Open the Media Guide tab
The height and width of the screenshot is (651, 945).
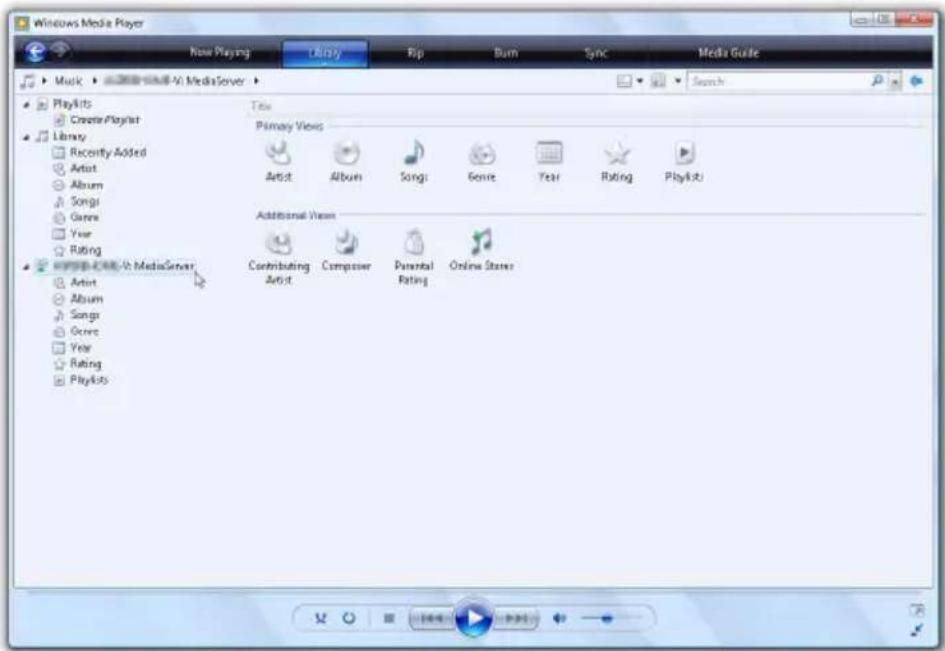[x=729, y=53]
